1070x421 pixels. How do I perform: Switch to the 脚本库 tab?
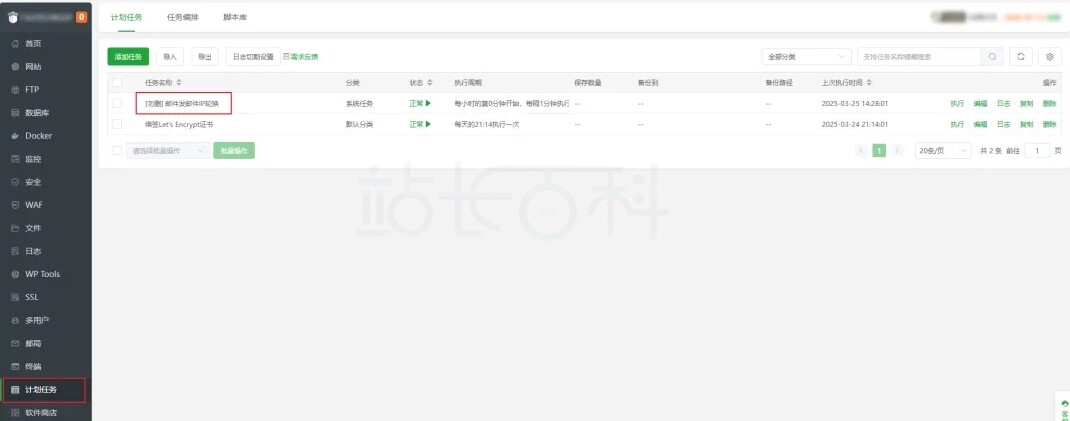234,17
